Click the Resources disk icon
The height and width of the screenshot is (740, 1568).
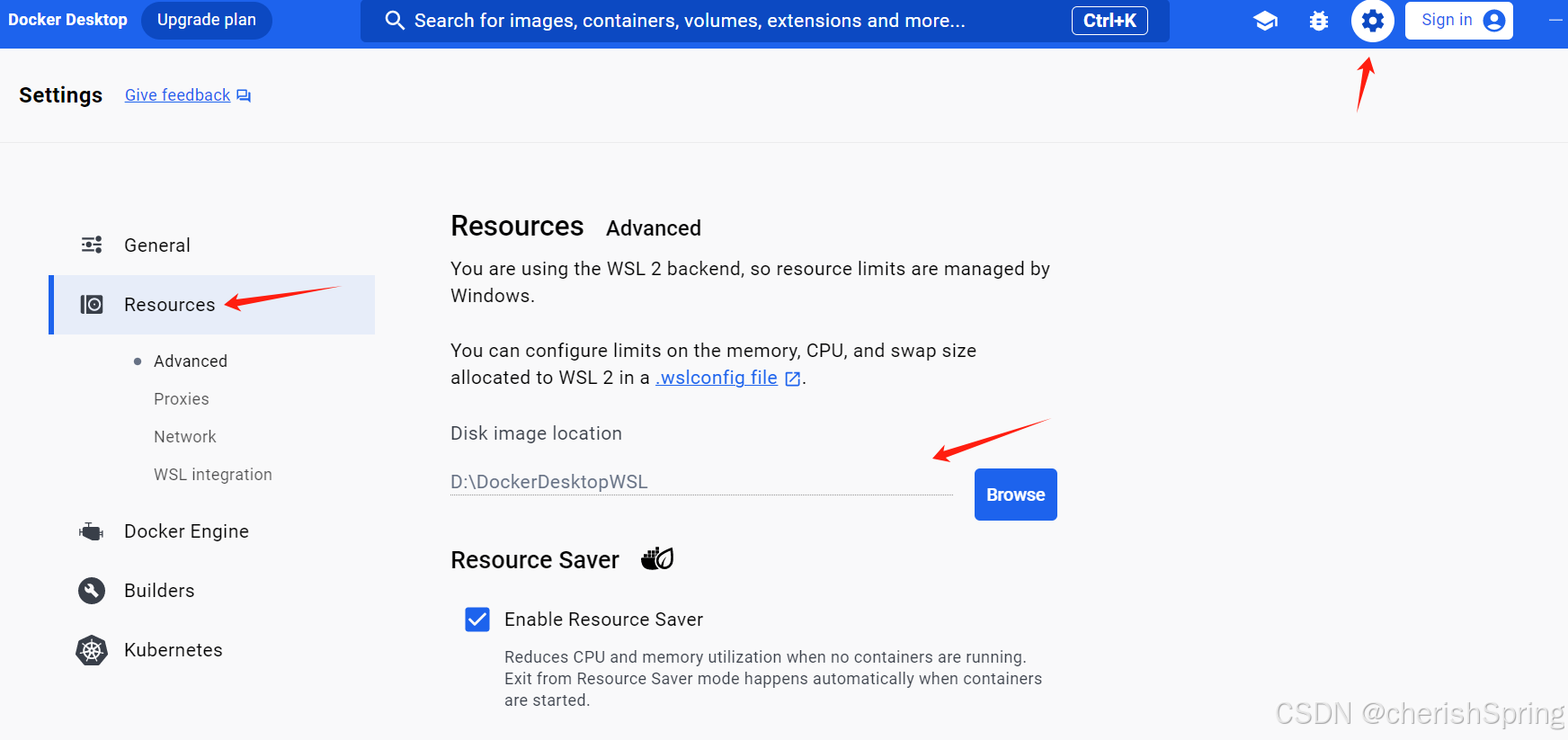92,305
